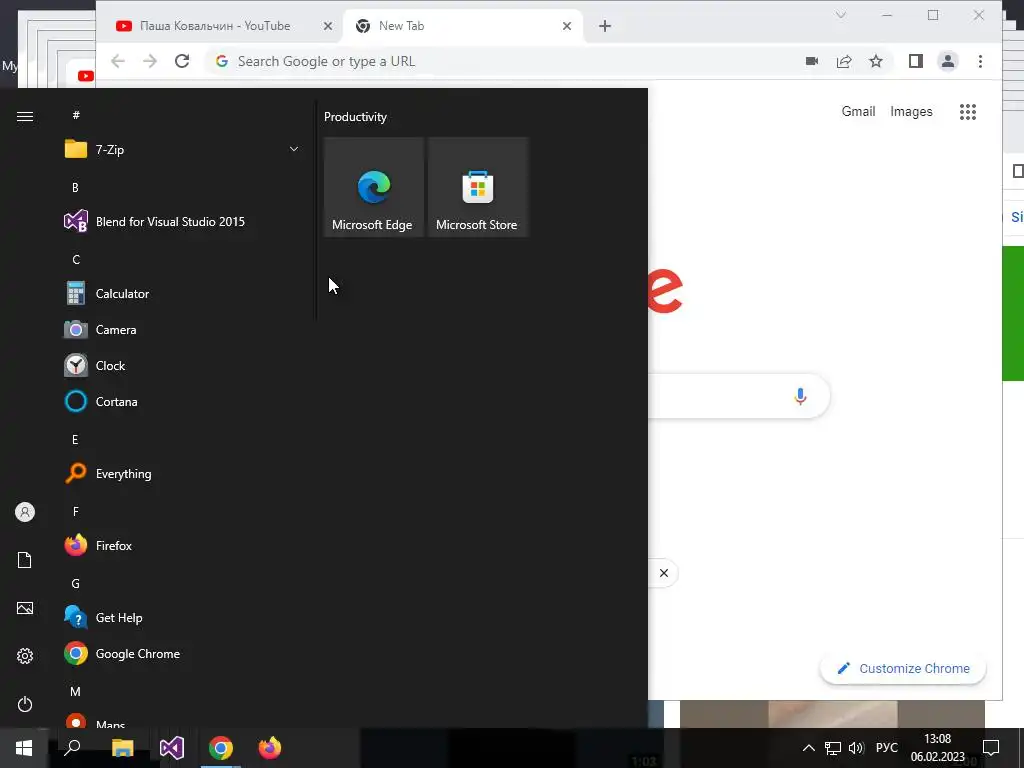
Task: Open File Explorer from the taskbar
Action: [x=122, y=748]
